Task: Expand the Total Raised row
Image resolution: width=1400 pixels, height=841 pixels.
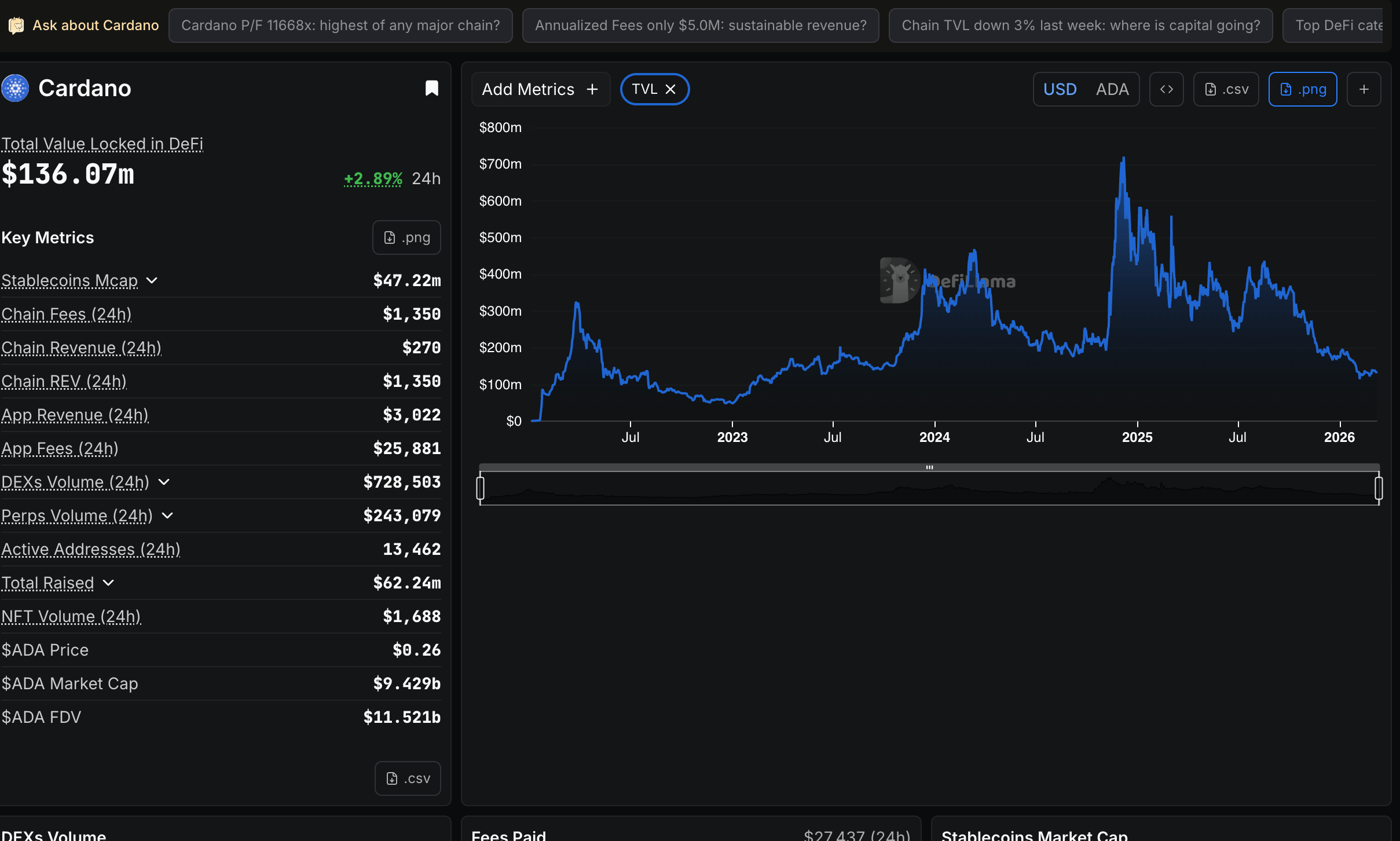Action: click(x=108, y=583)
